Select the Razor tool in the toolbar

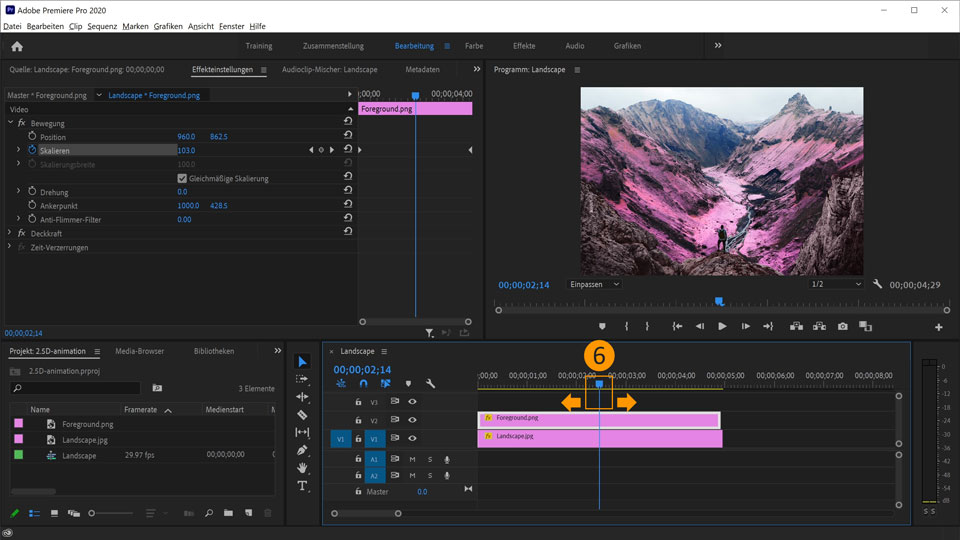[x=303, y=414]
